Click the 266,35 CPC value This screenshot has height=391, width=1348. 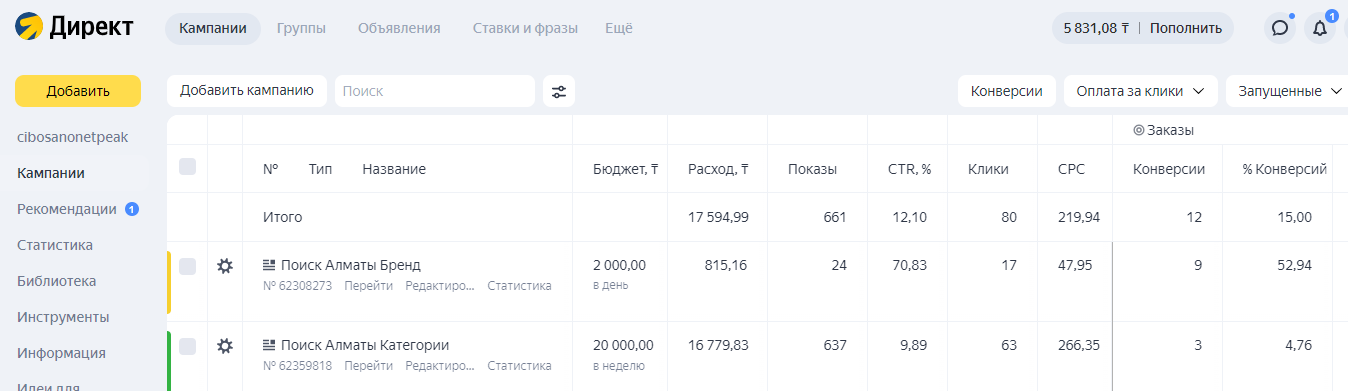[x=1079, y=345]
